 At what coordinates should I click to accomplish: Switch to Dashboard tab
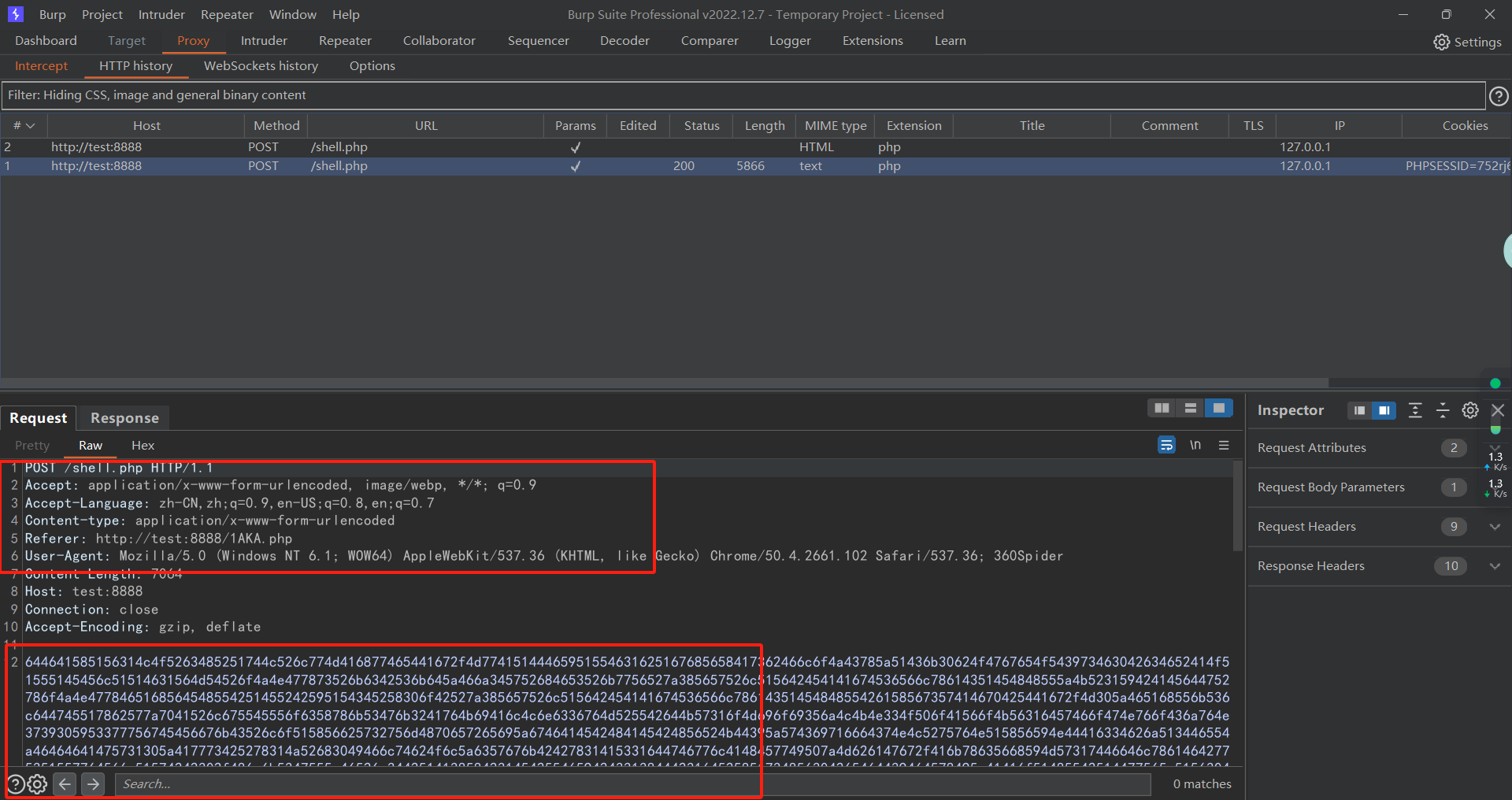pyautogui.click(x=46, y=41)
